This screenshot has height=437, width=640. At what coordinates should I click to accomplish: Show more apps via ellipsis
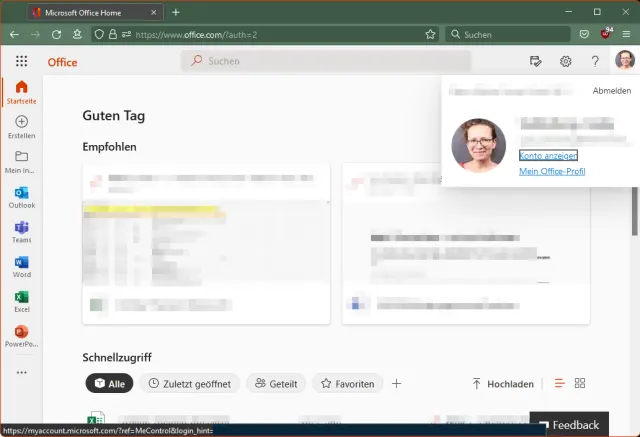(x=22, y=373)
